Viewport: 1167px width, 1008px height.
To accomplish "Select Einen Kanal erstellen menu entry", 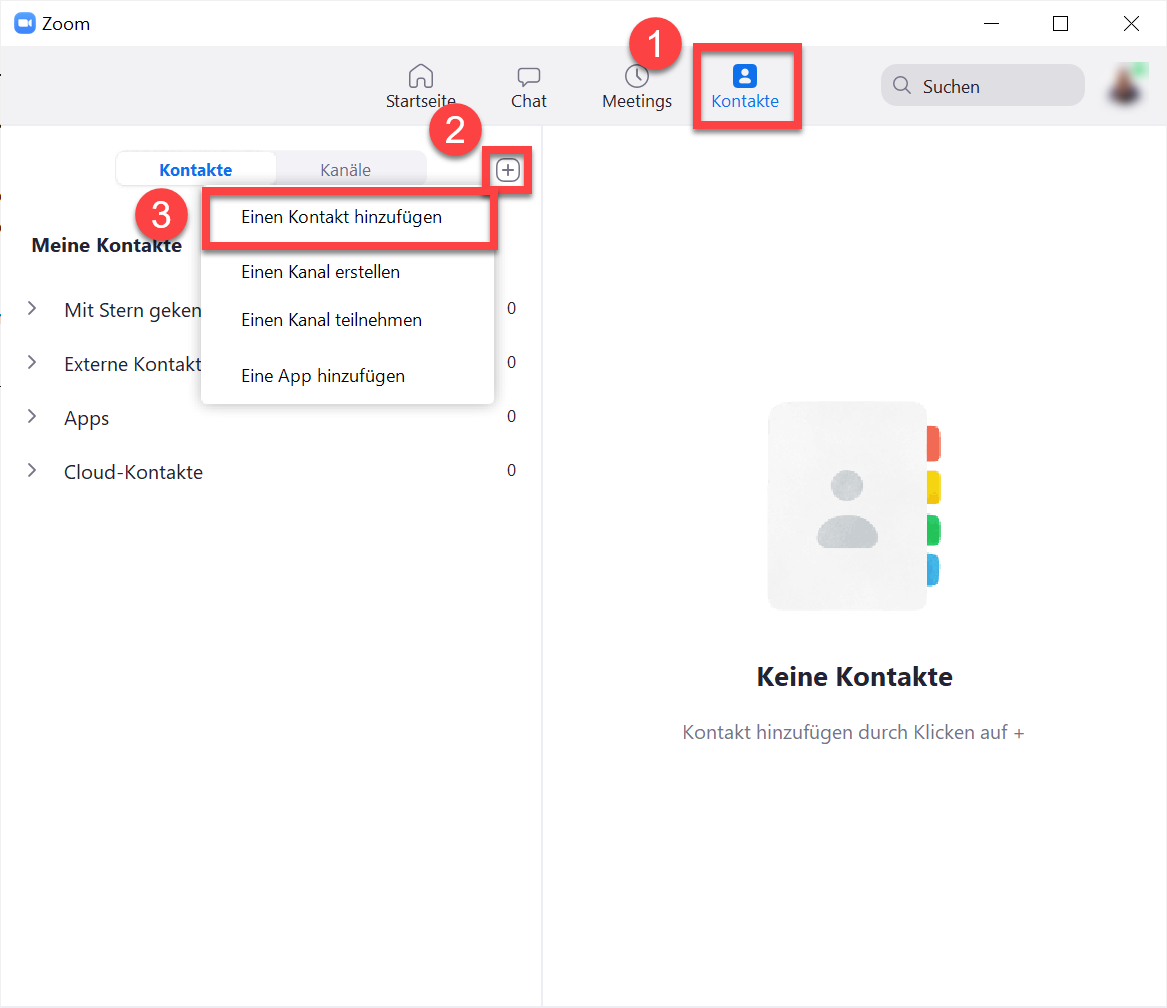I will (x=320, y=271).
